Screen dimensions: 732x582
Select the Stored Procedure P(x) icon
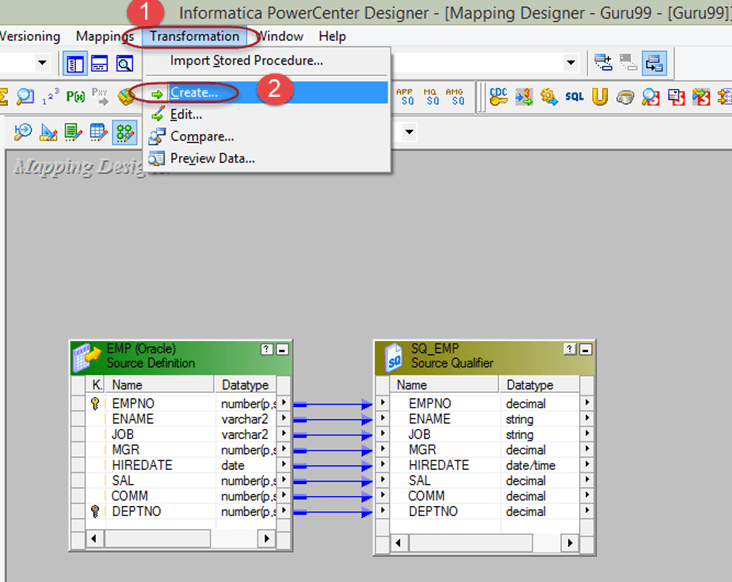point(75,97)
